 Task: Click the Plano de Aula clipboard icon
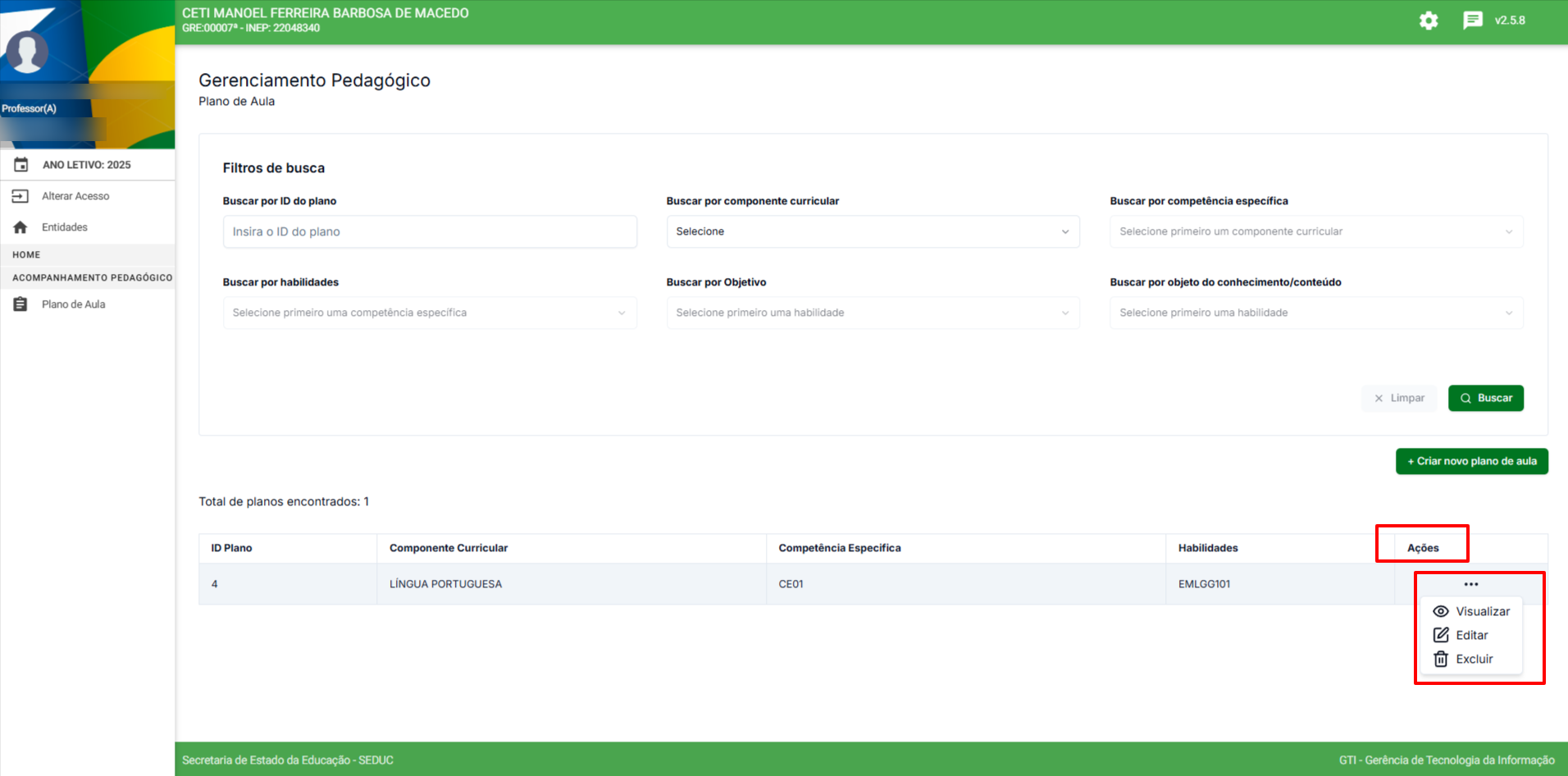(21, 304)
